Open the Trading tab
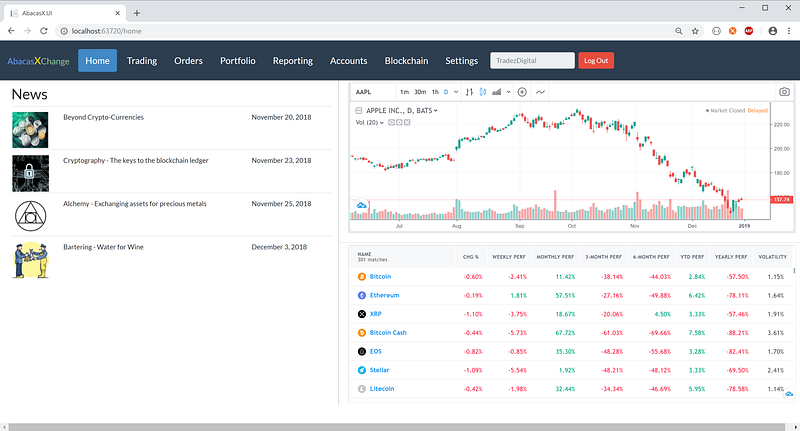This screenshot has height=431, width=800. click(x=142, y=61)
